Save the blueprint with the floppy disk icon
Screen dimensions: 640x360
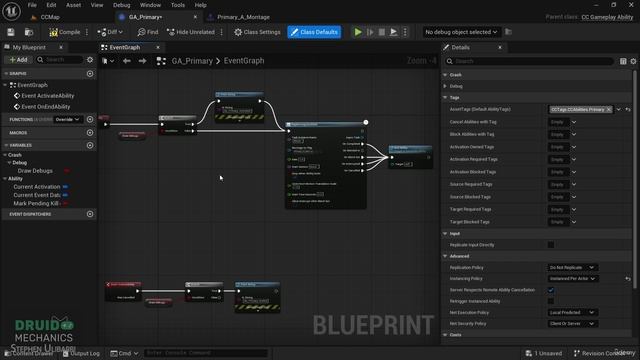click(x=11, y=32)
